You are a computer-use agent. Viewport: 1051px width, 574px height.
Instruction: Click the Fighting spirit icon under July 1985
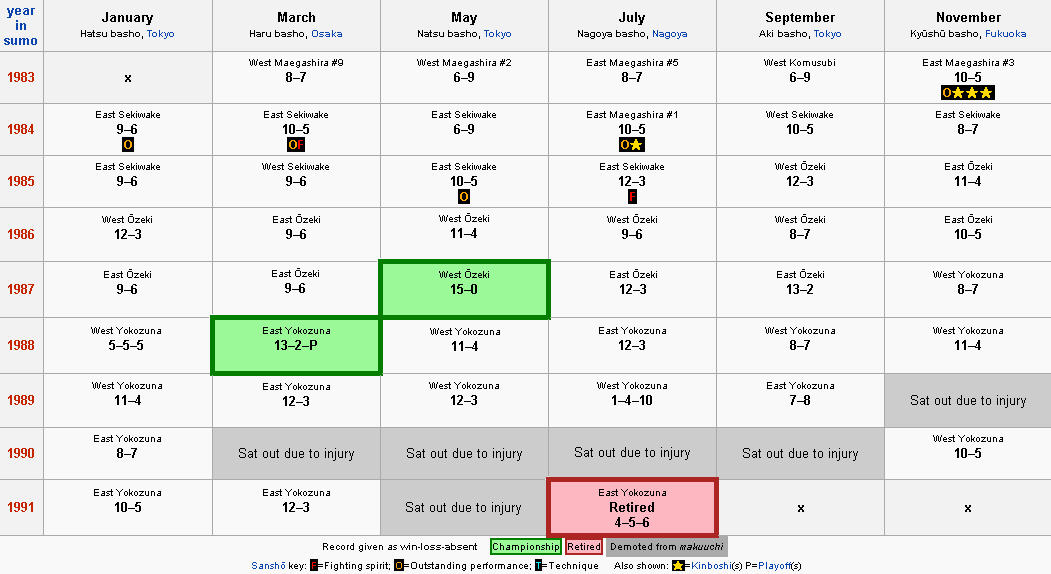click(x=632, y=196)
